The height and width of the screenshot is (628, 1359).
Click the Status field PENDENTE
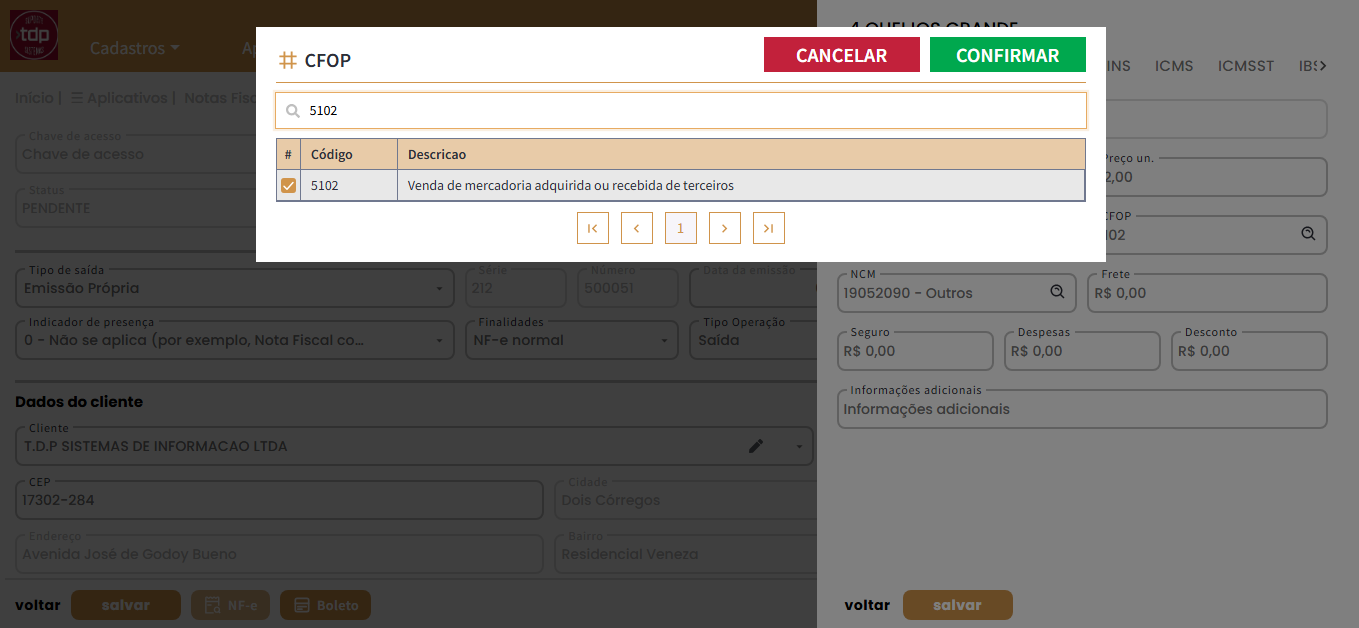pos(136,208)
